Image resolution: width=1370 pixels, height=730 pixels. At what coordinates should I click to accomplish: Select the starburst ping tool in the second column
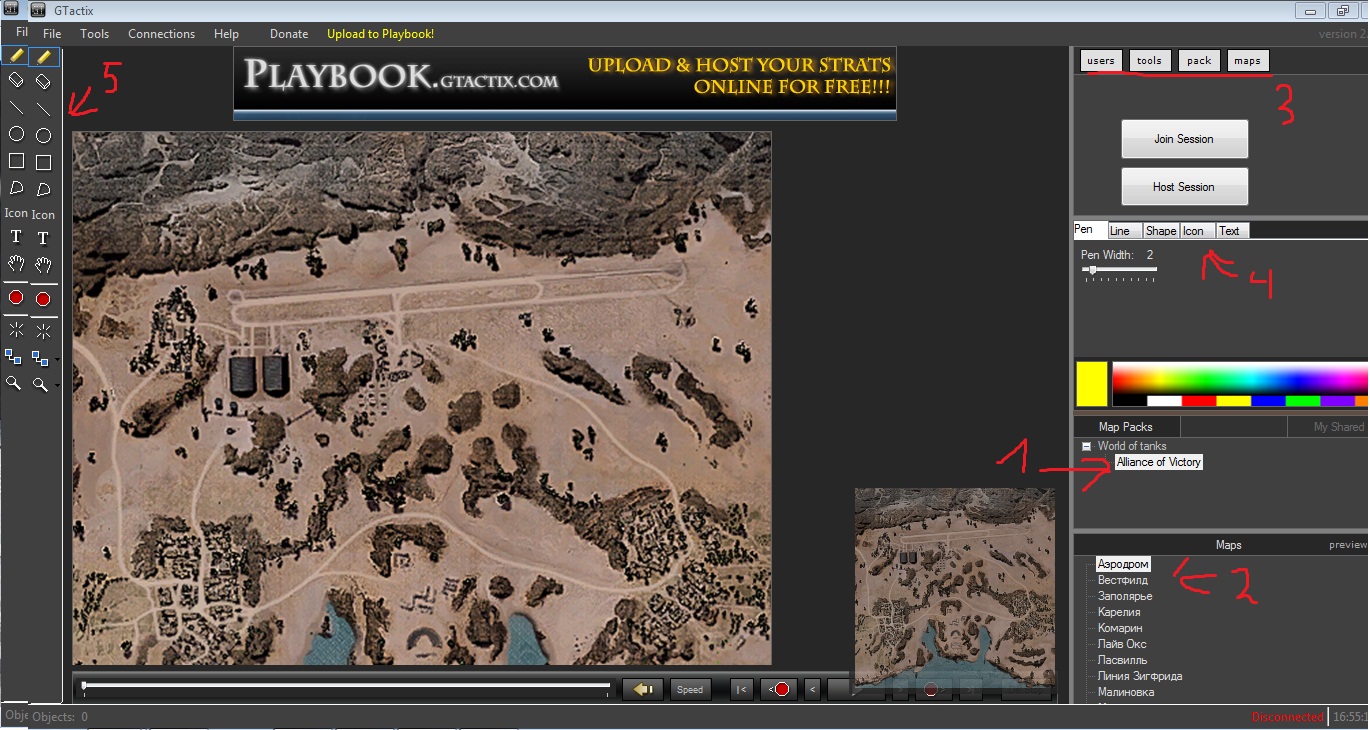pos(43,330)
